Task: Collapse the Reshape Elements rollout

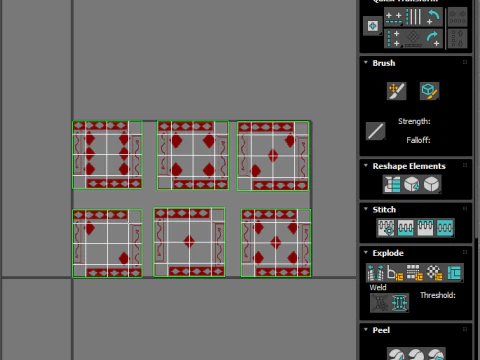Action: pyautogui.click(x=366, y=165)
